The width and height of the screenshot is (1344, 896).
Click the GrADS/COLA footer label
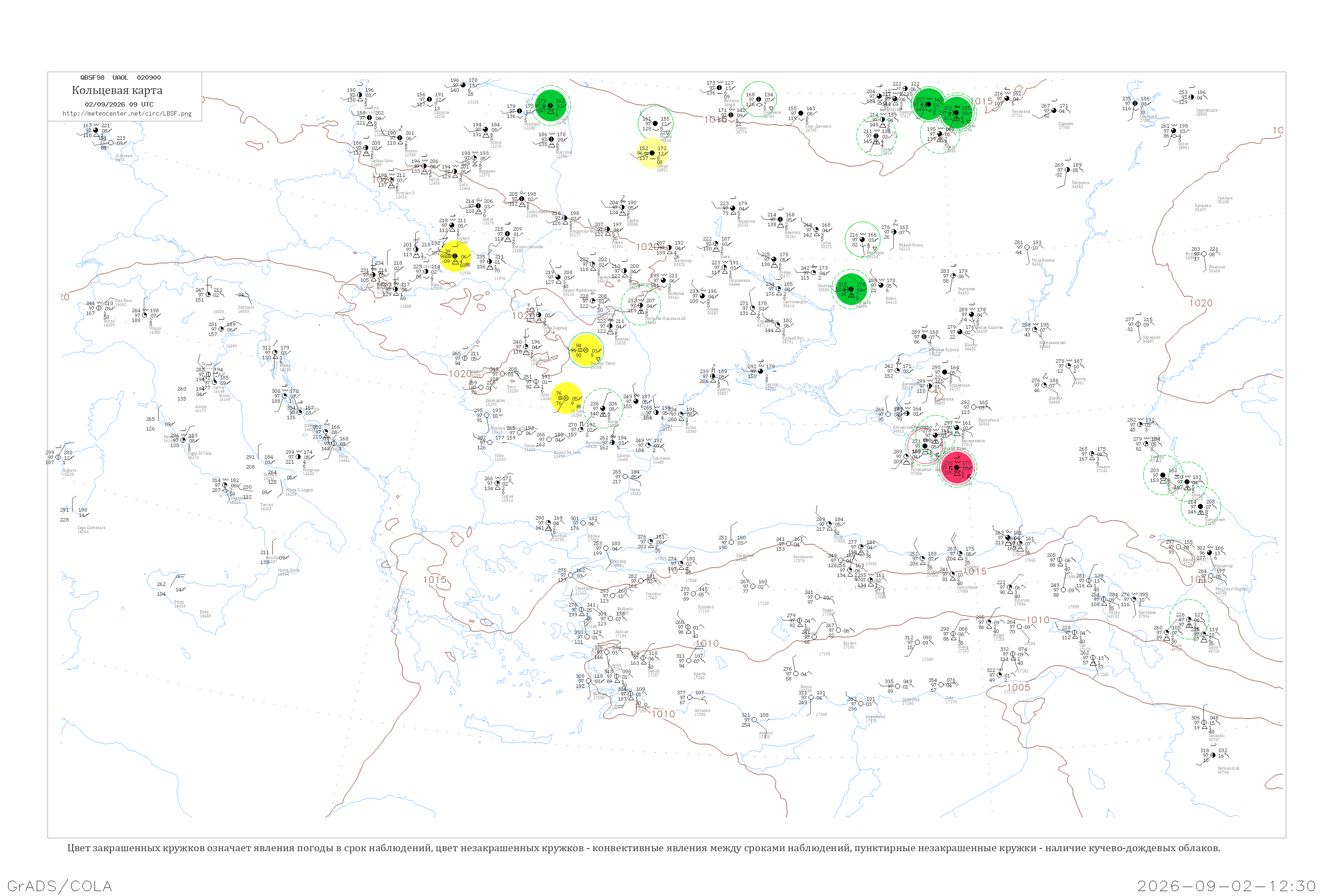(60, 886)
